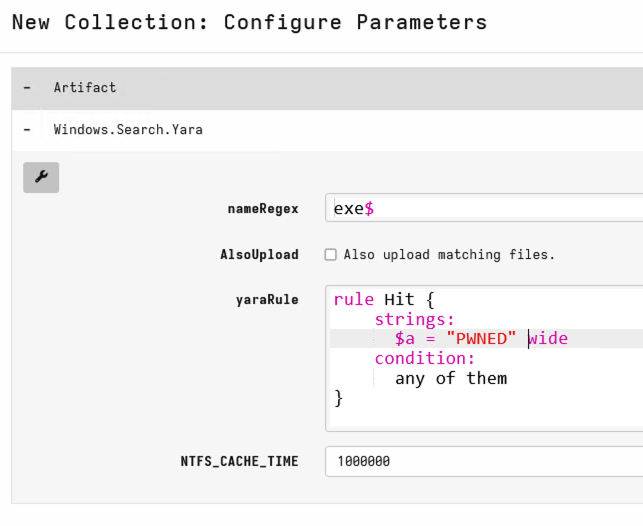Collapse the Artifact header minus sign
This screenshot has height=526, width=643.
pos(27,88)
